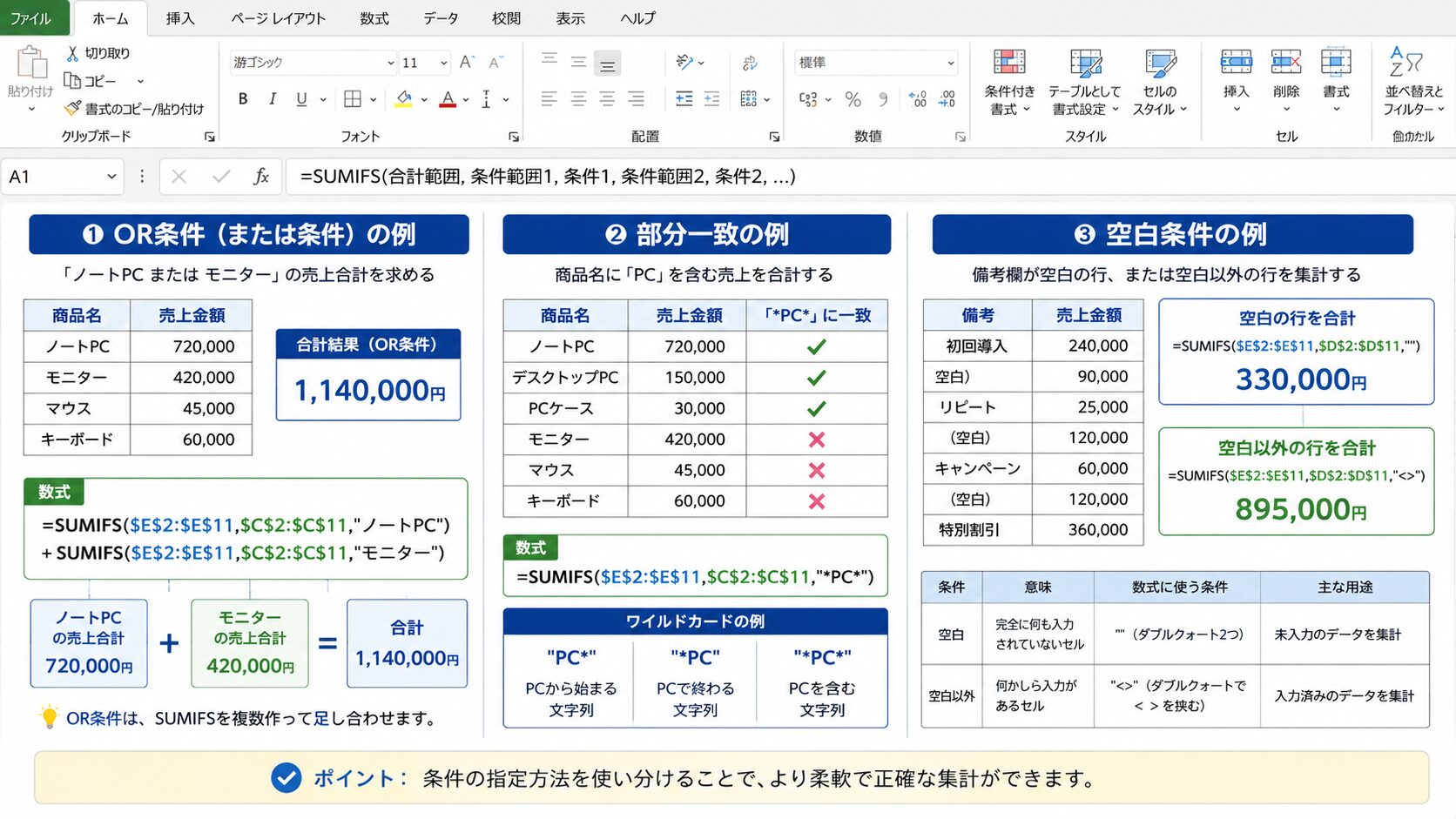Click the text orientation icon
Image resolution: width=1456 pixels, height=819 pixels.
click(685, 62)
